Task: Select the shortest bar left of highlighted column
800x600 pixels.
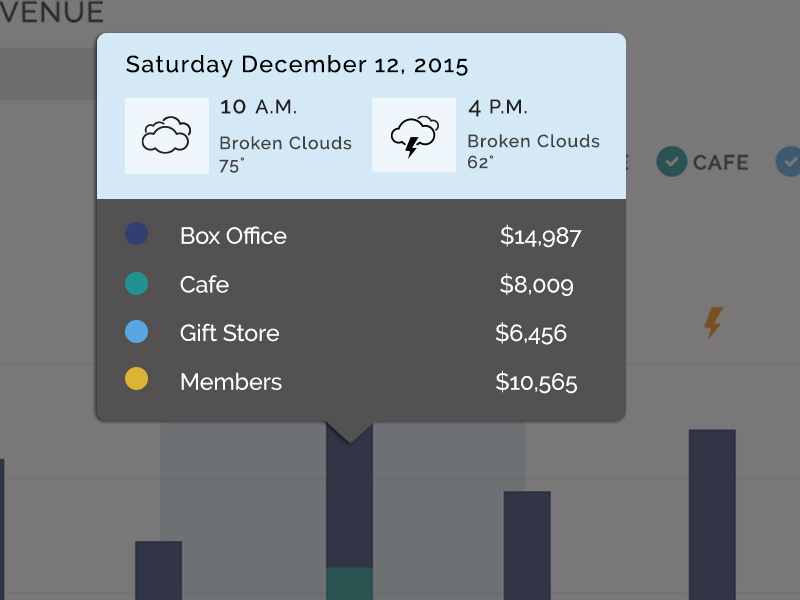Action: (x=158, y=570)
